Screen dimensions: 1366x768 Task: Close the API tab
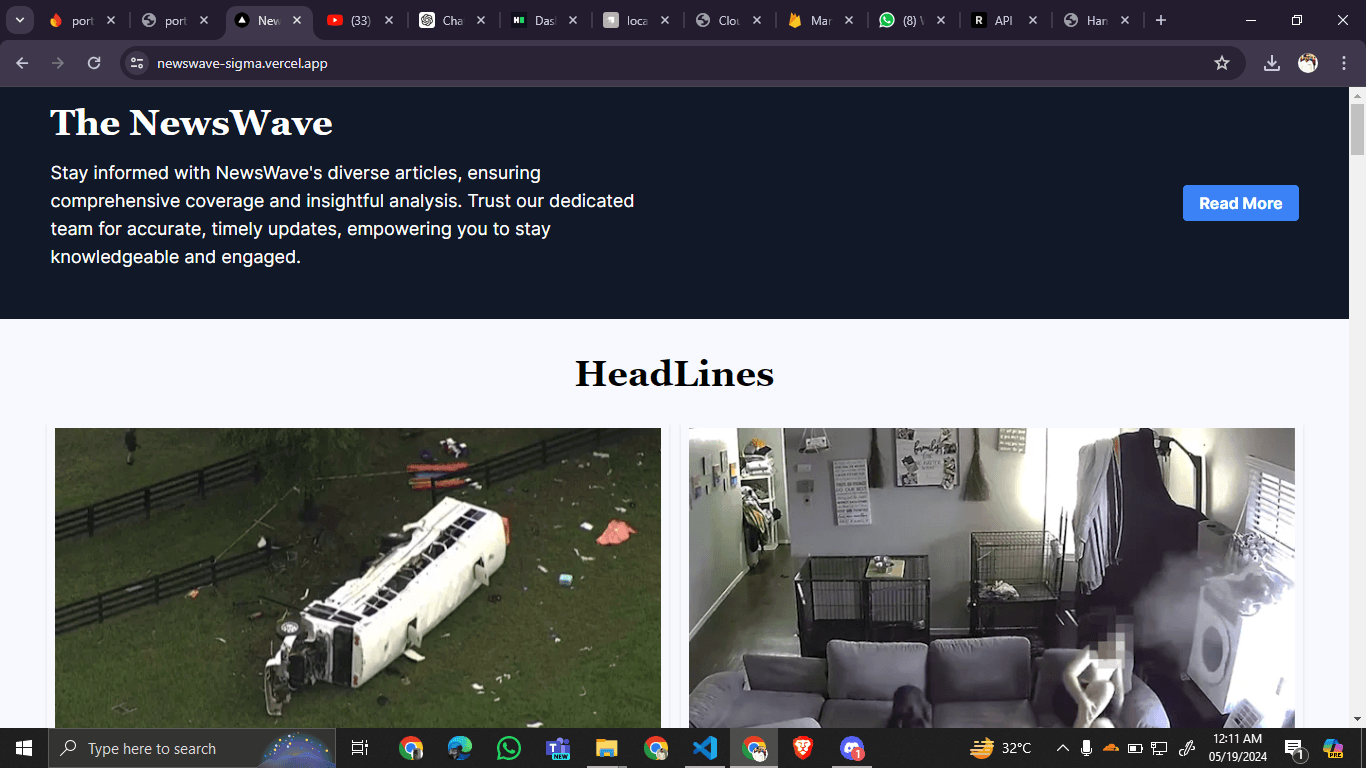pyautogui.click(x=1033, y=20)
